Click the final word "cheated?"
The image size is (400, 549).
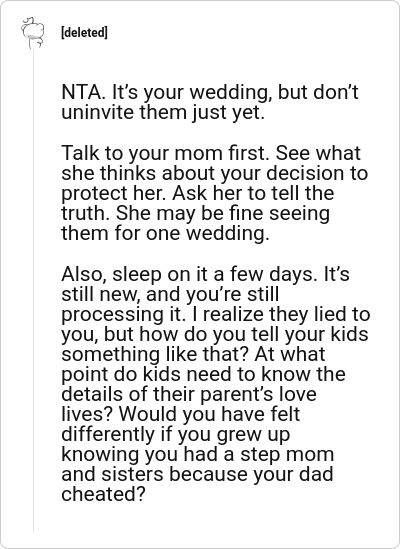point(103,494)
